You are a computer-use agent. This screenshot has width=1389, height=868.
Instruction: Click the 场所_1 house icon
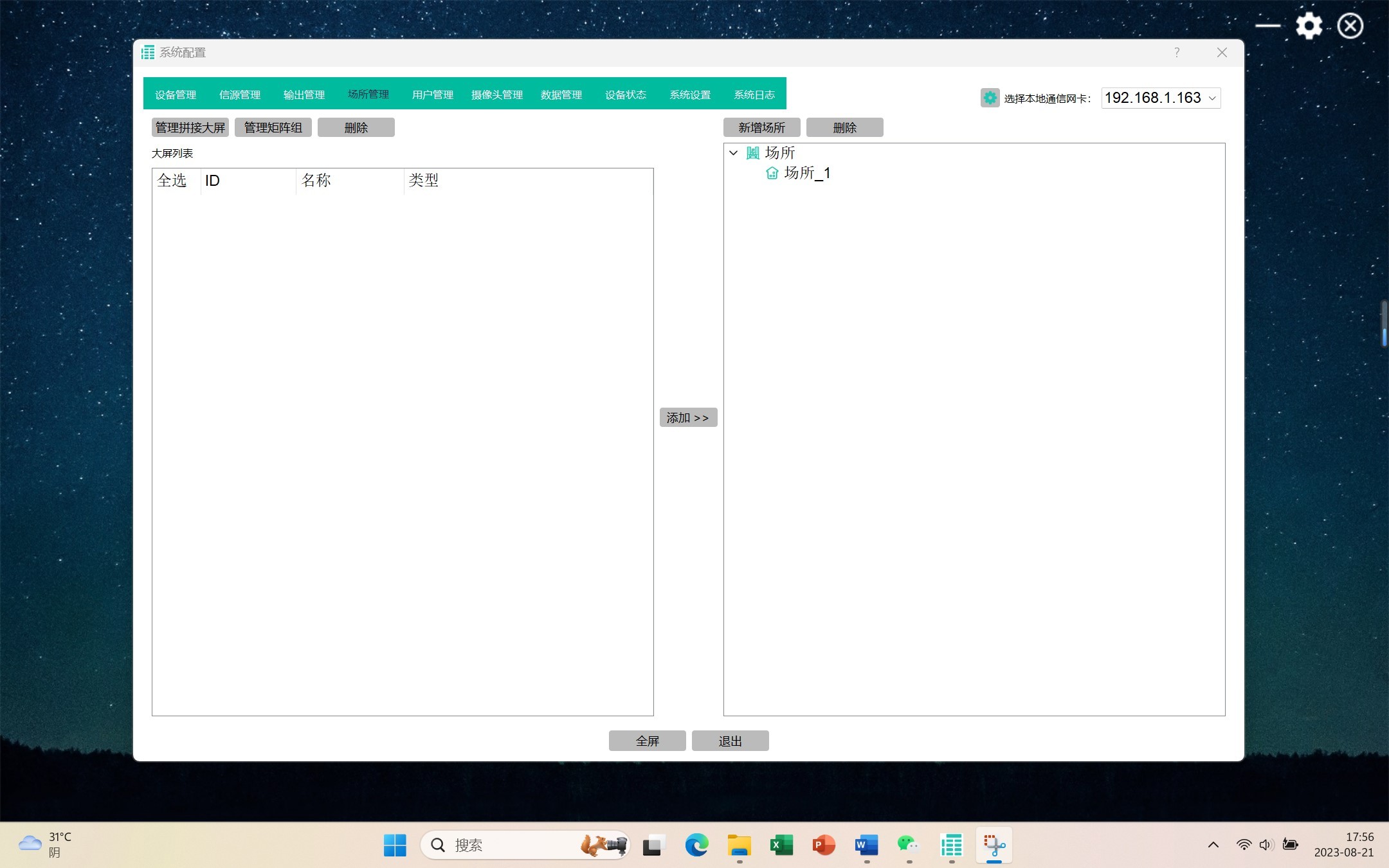click(x=772, y=173)
